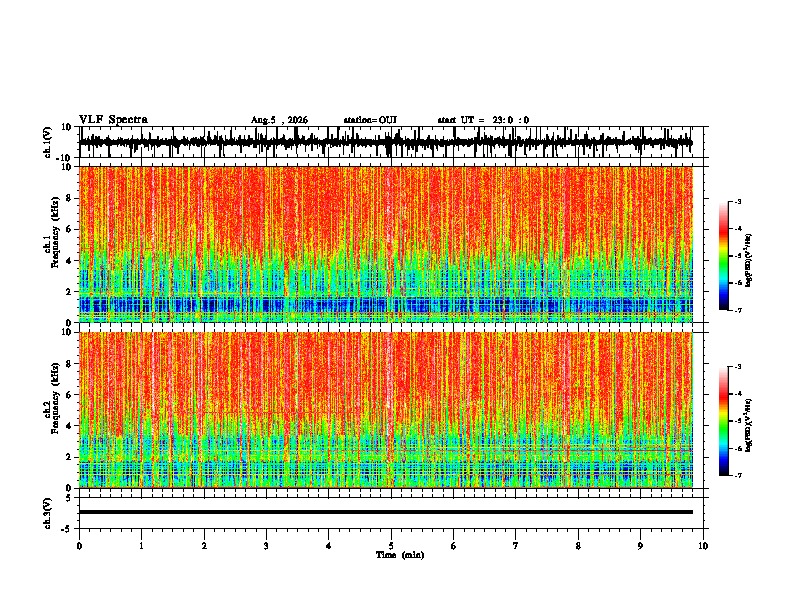Click the "-3" tick of ch.1 color bar
792x612 pixels.
pyautogui.click(x=737, y=201)
